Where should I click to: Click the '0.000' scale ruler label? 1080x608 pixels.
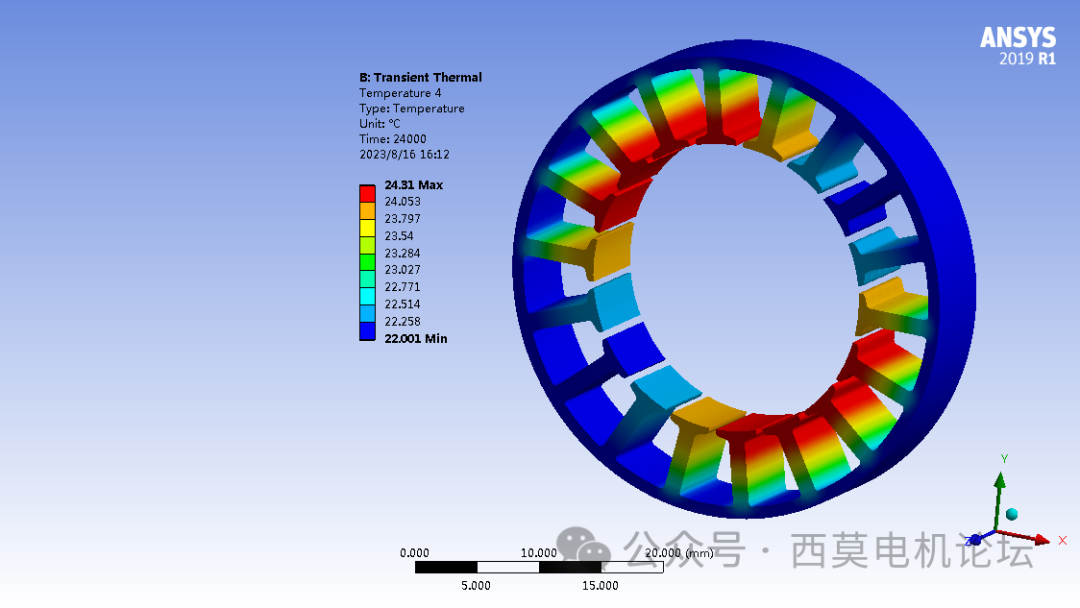coord(415,553)
